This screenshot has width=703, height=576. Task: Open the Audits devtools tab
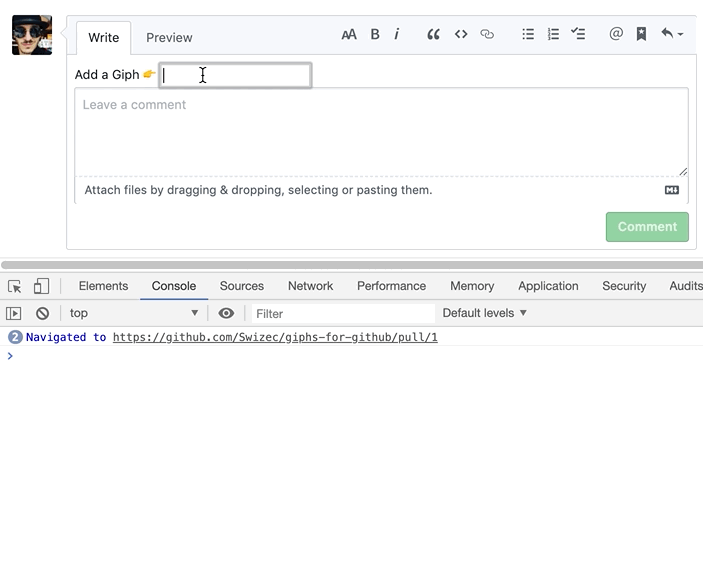pos(686,286)
